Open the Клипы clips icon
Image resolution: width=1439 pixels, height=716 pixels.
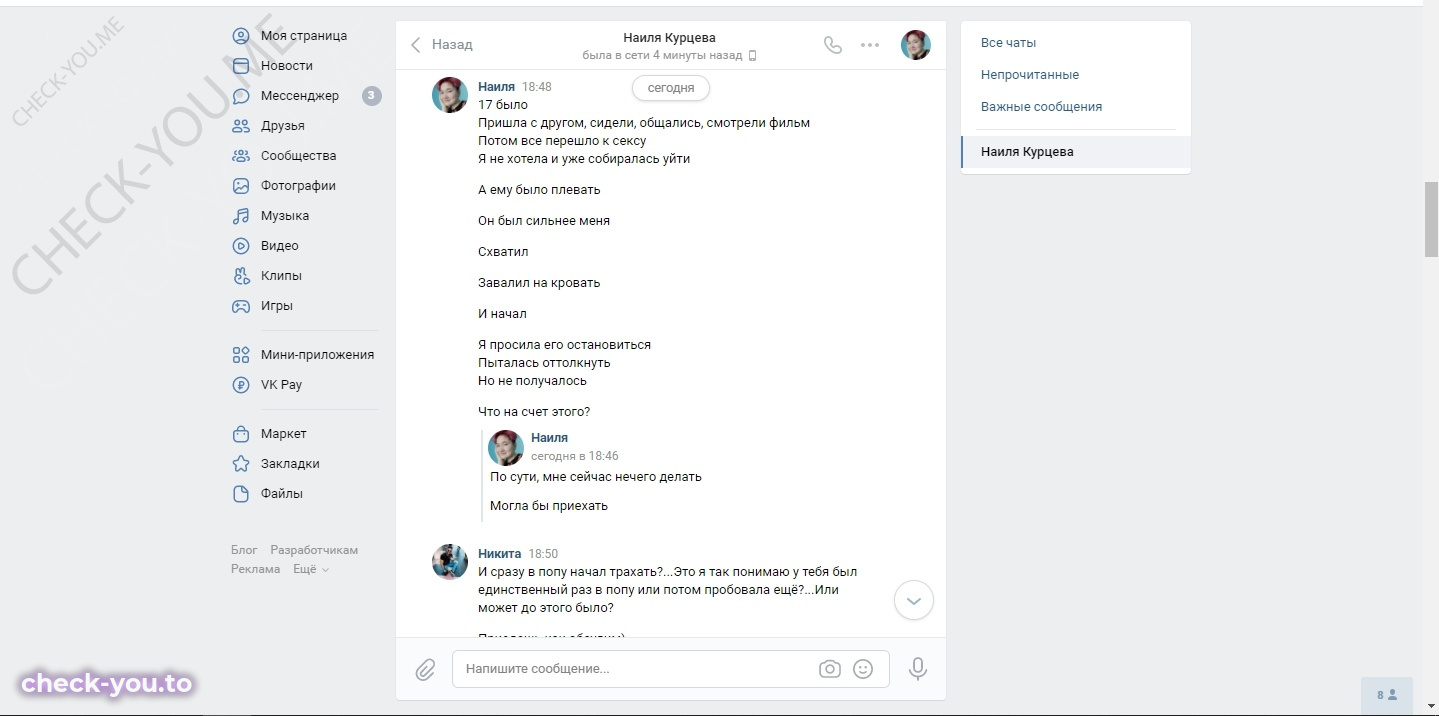(241, 276)
